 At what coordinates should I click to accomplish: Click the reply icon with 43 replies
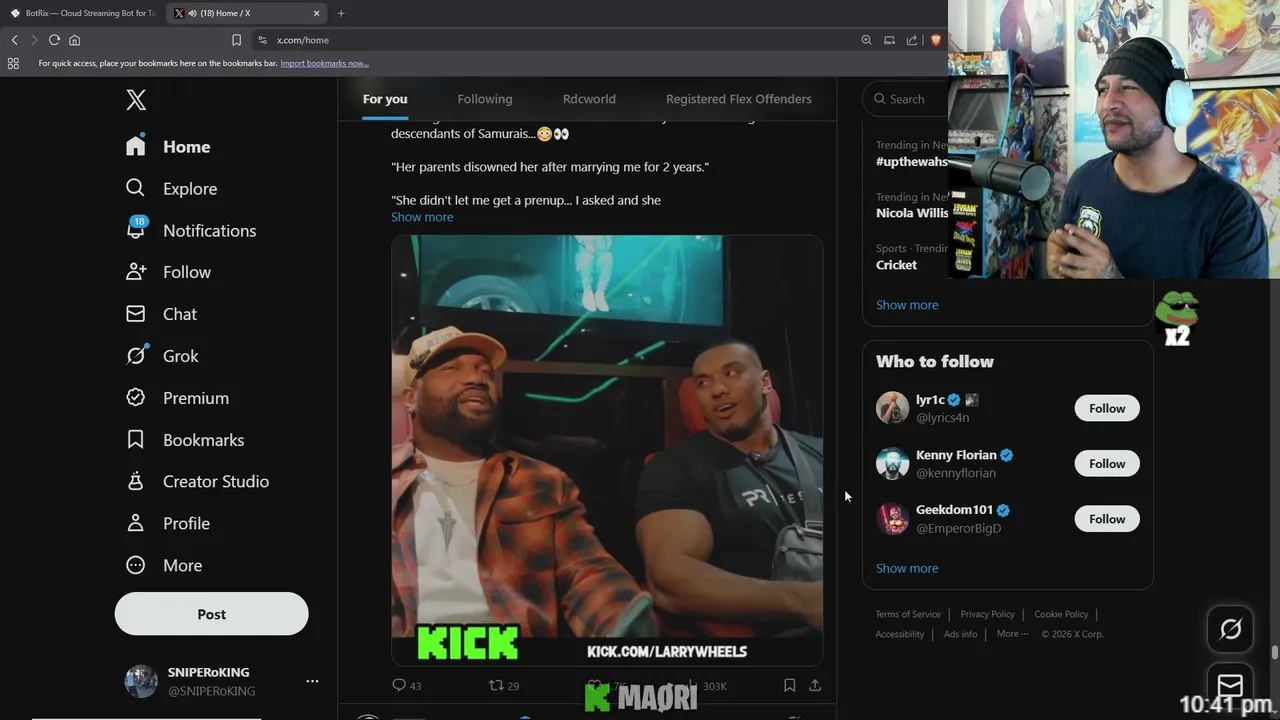(399, 685)
